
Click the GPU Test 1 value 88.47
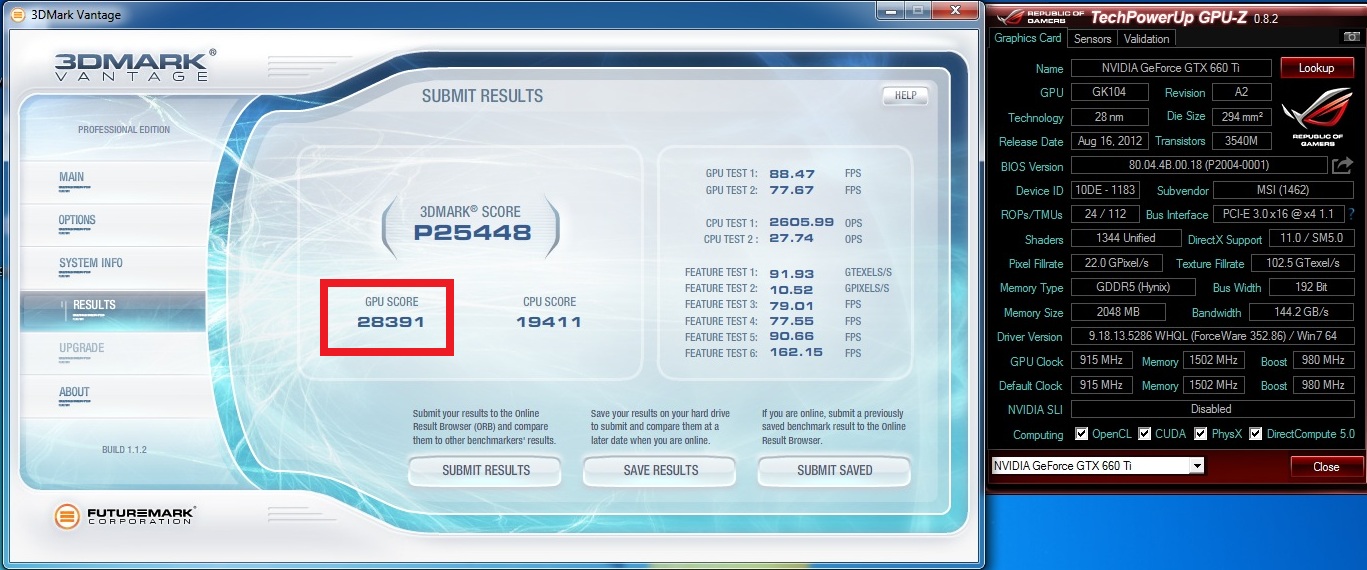pyautogui.click(x=792, y=174)
